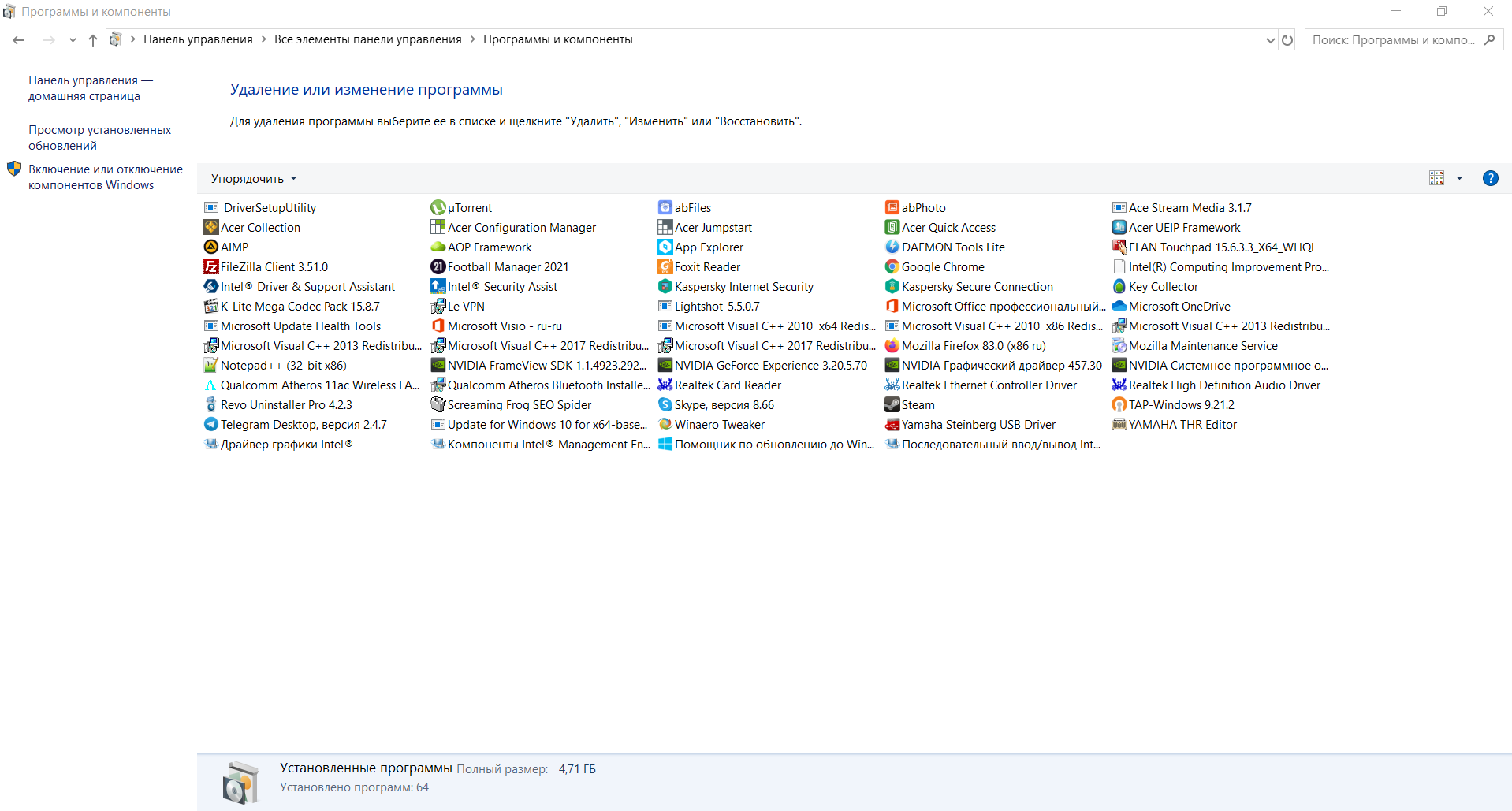The height and width of the screenshot is (811, 1512).
Task: Click the Kaspersky Secure Connection icon
Action: pyautogui.click(x=892, y=287)
